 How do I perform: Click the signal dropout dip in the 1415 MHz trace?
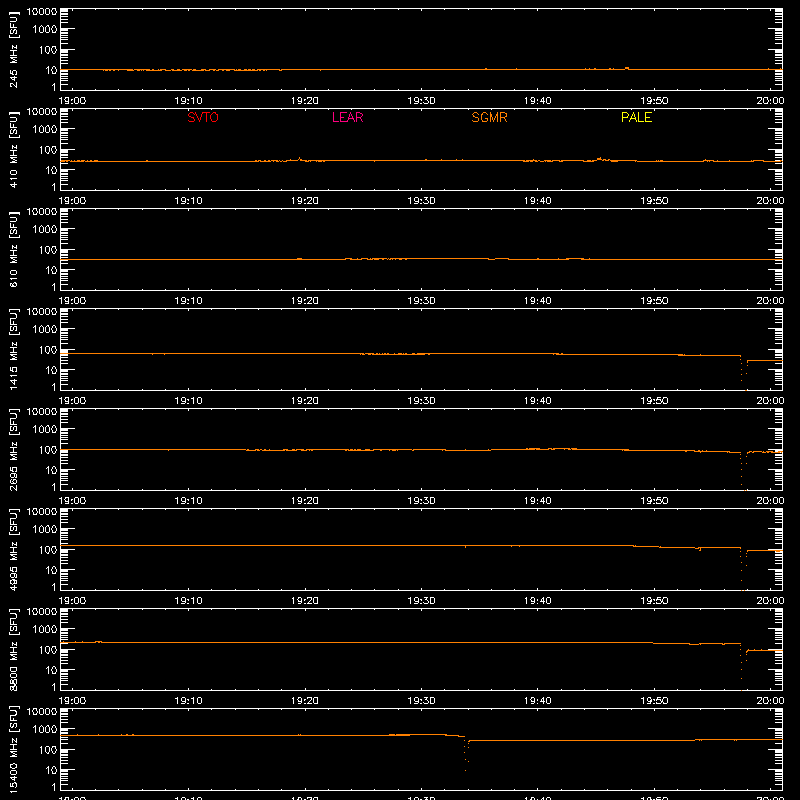click(743, 372)
